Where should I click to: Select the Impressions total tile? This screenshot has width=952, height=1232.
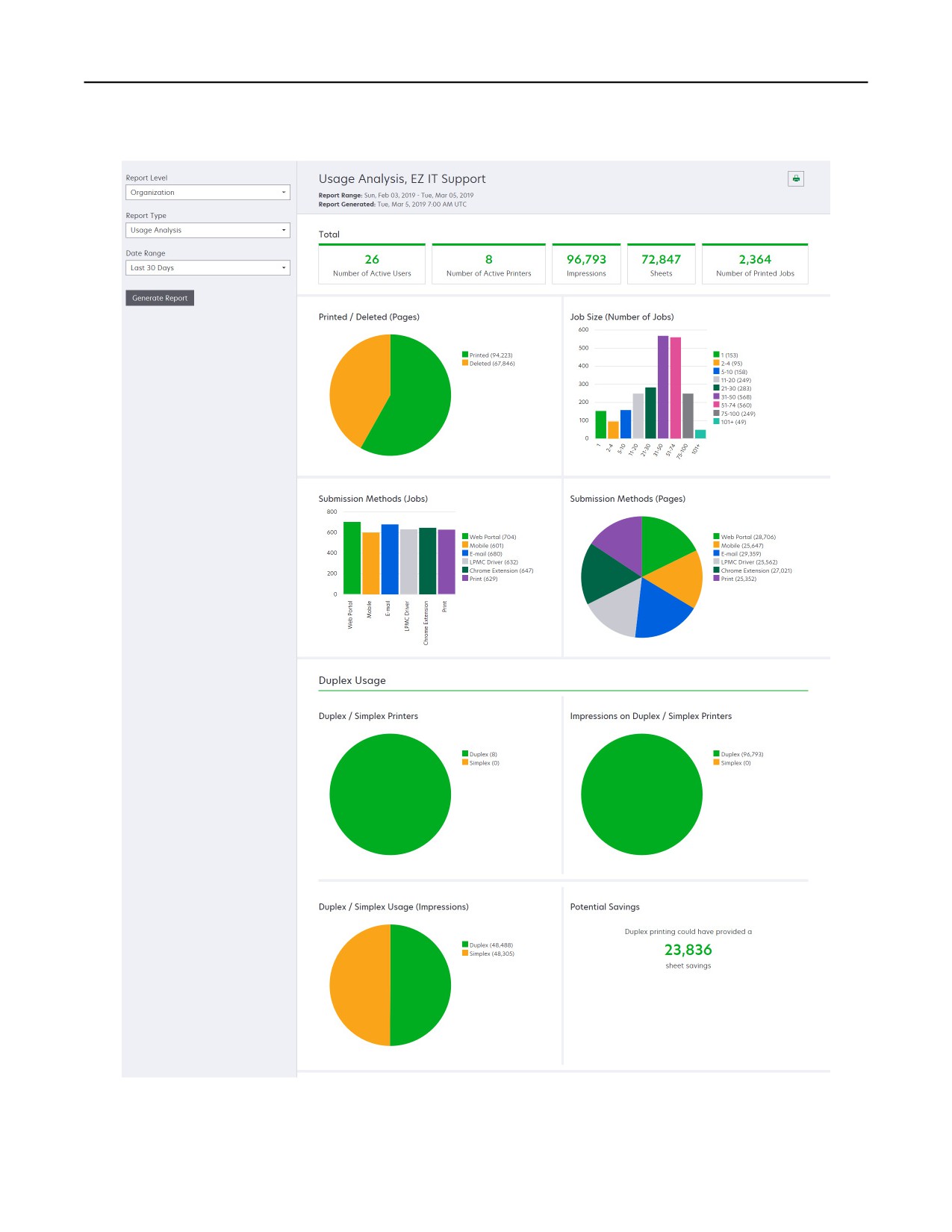point(586,264)
